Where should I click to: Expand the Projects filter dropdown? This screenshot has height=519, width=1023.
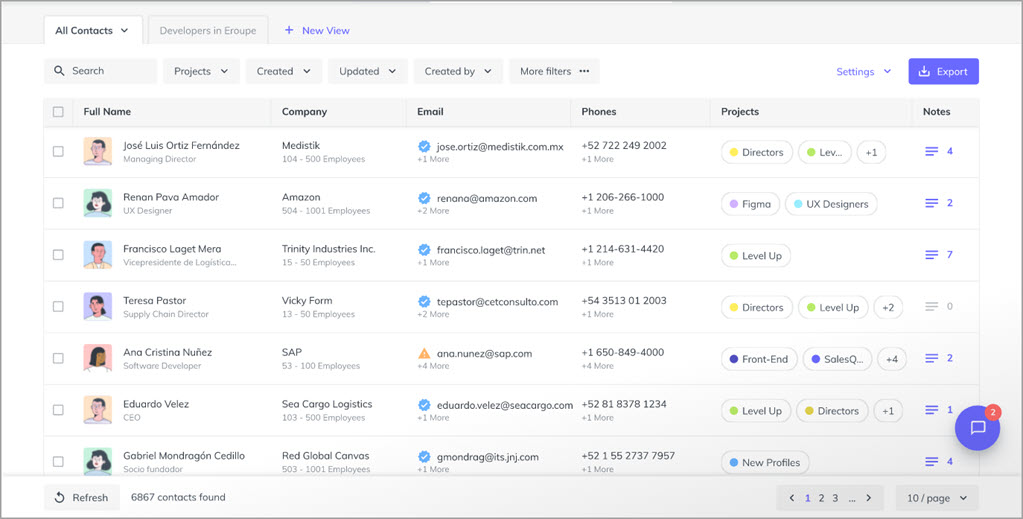201,71
